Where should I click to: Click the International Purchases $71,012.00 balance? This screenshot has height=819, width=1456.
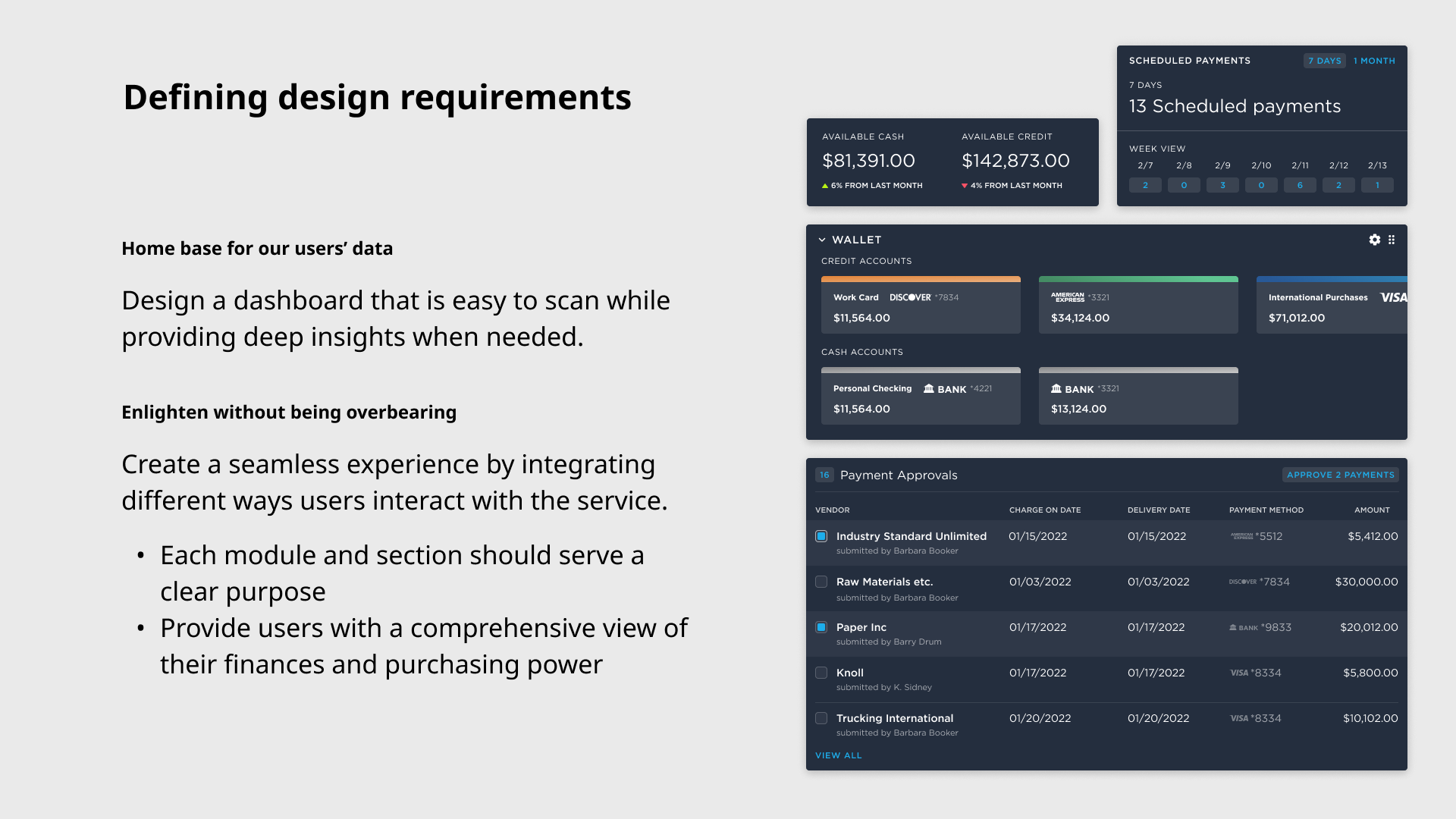click(1297, 318)
